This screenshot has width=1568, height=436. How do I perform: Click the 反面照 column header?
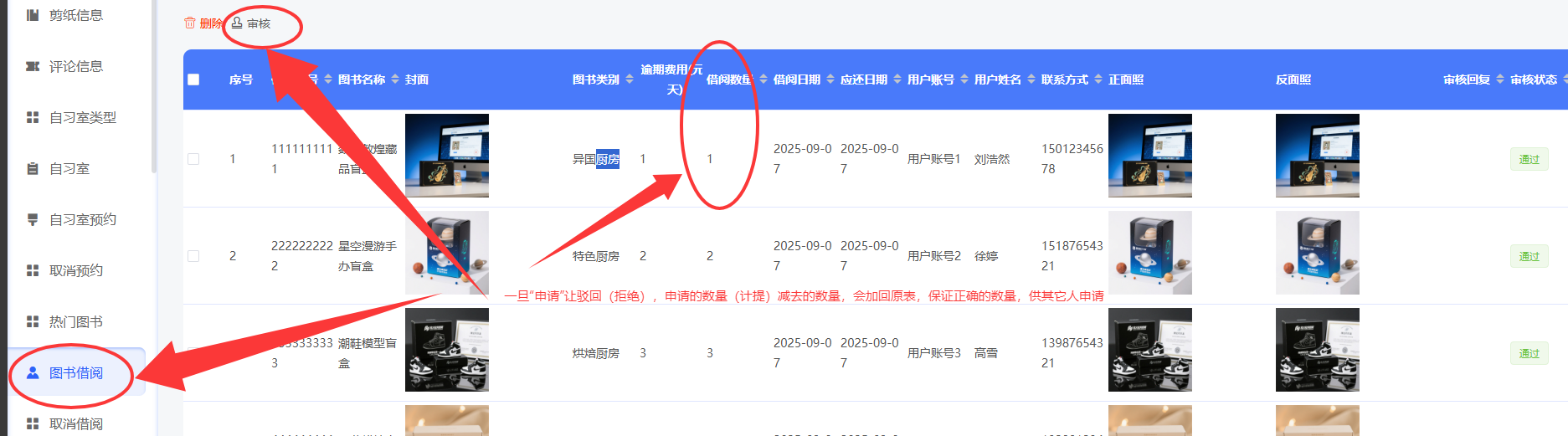(1293, 80)
